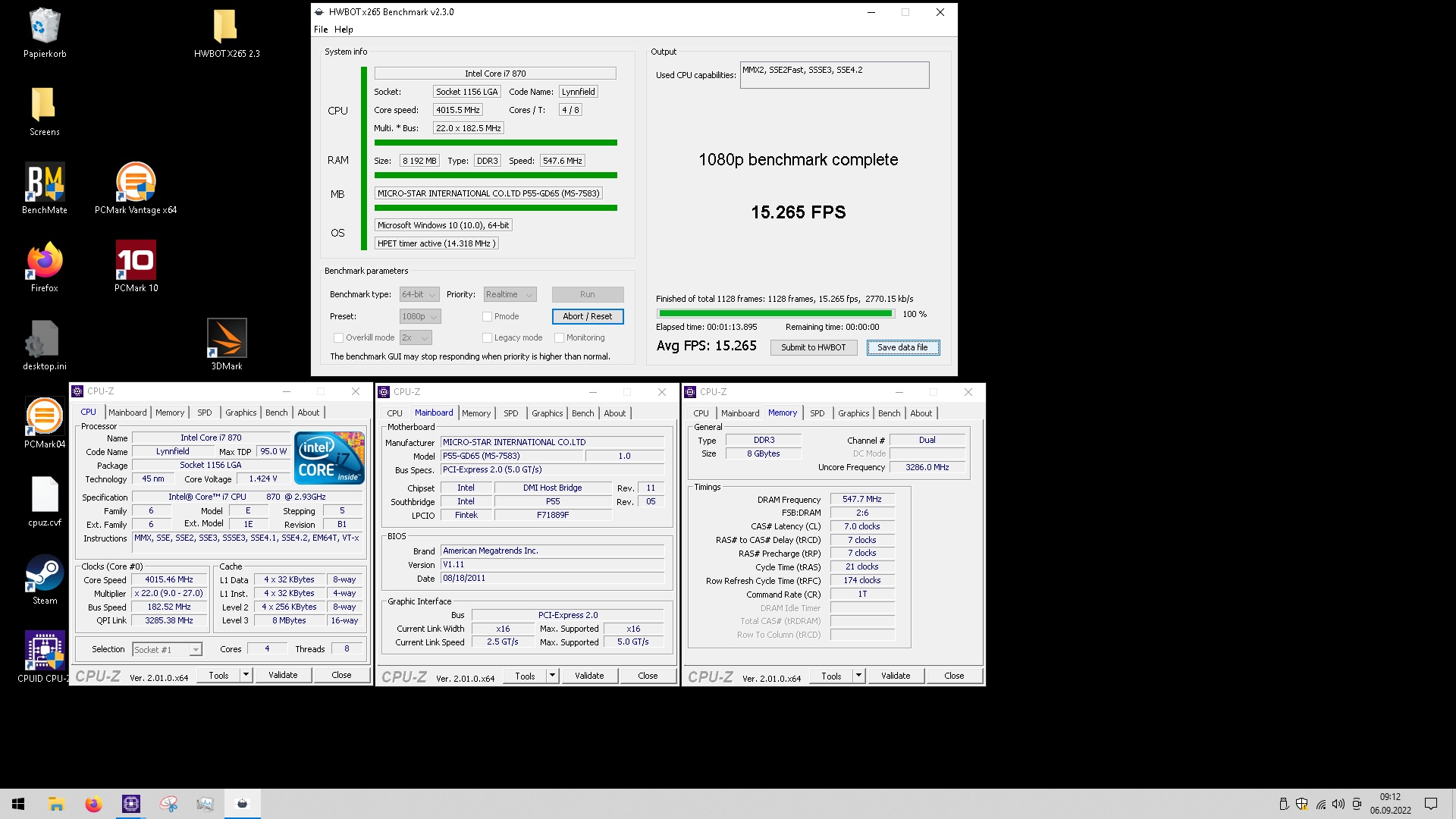Open the notification center icon
Viewport: 1456px width, 819px height.
tap(1431, 804)
